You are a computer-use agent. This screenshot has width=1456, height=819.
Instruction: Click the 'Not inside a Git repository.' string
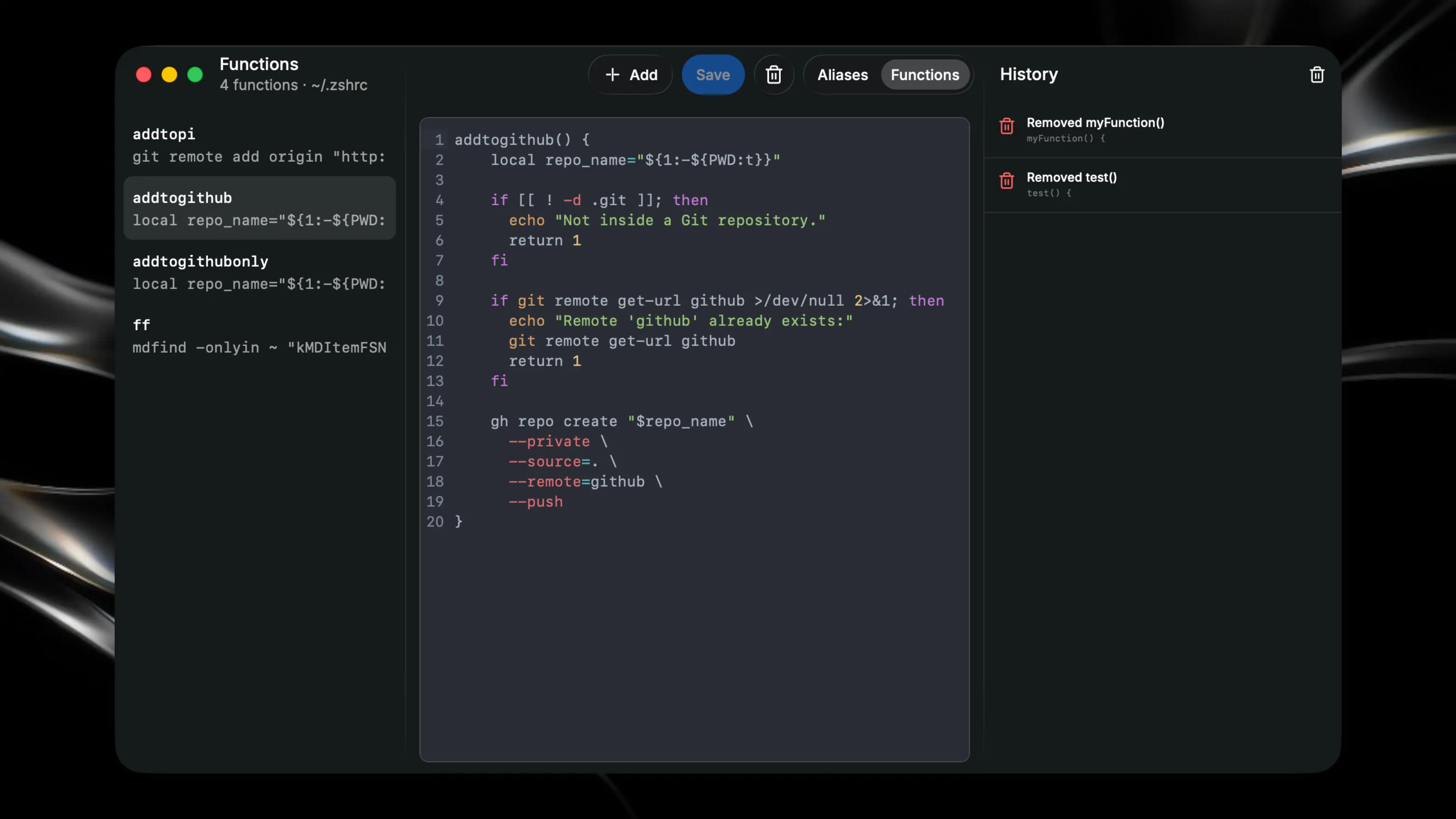690,220
